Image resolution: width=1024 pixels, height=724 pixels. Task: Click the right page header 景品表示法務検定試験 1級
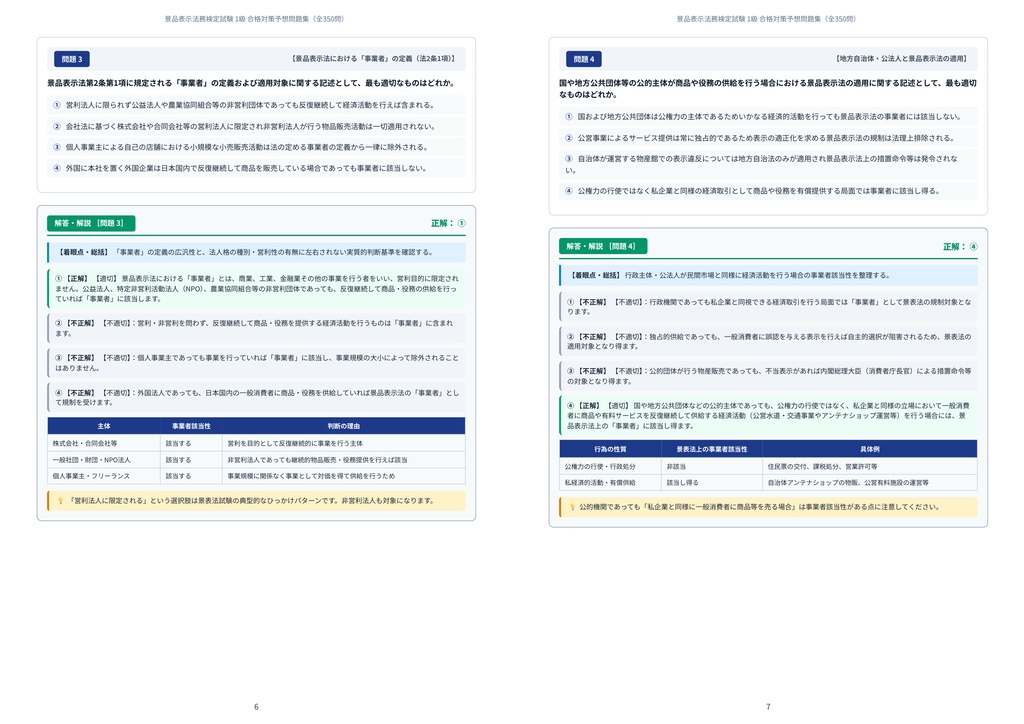pyautogui.click(x=766, y=19)
